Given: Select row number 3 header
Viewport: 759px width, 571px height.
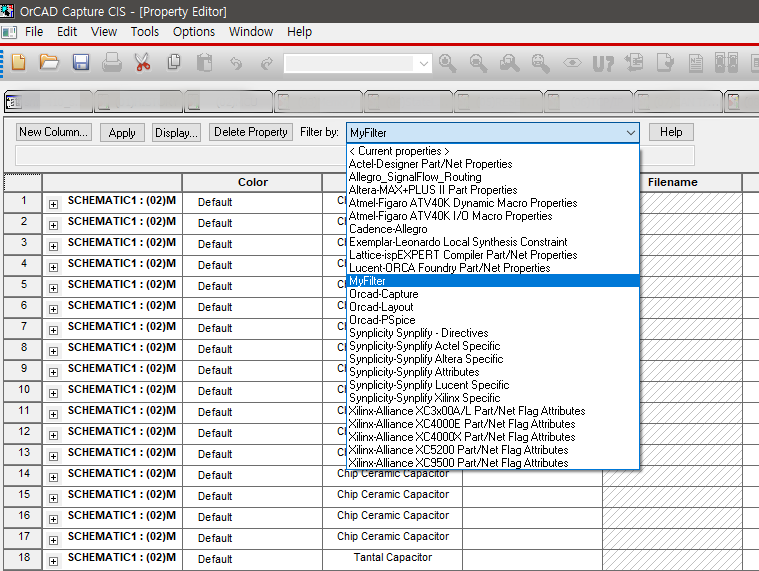Looking at the screenshot, I should point(23,243).
